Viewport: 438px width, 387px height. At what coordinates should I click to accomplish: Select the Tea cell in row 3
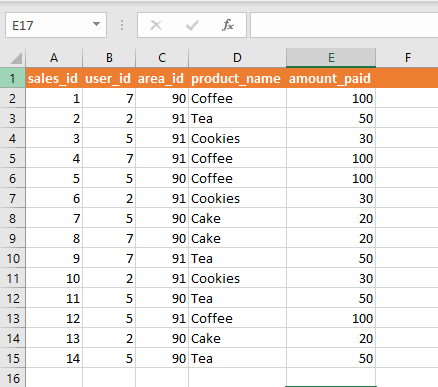[237, 118]
